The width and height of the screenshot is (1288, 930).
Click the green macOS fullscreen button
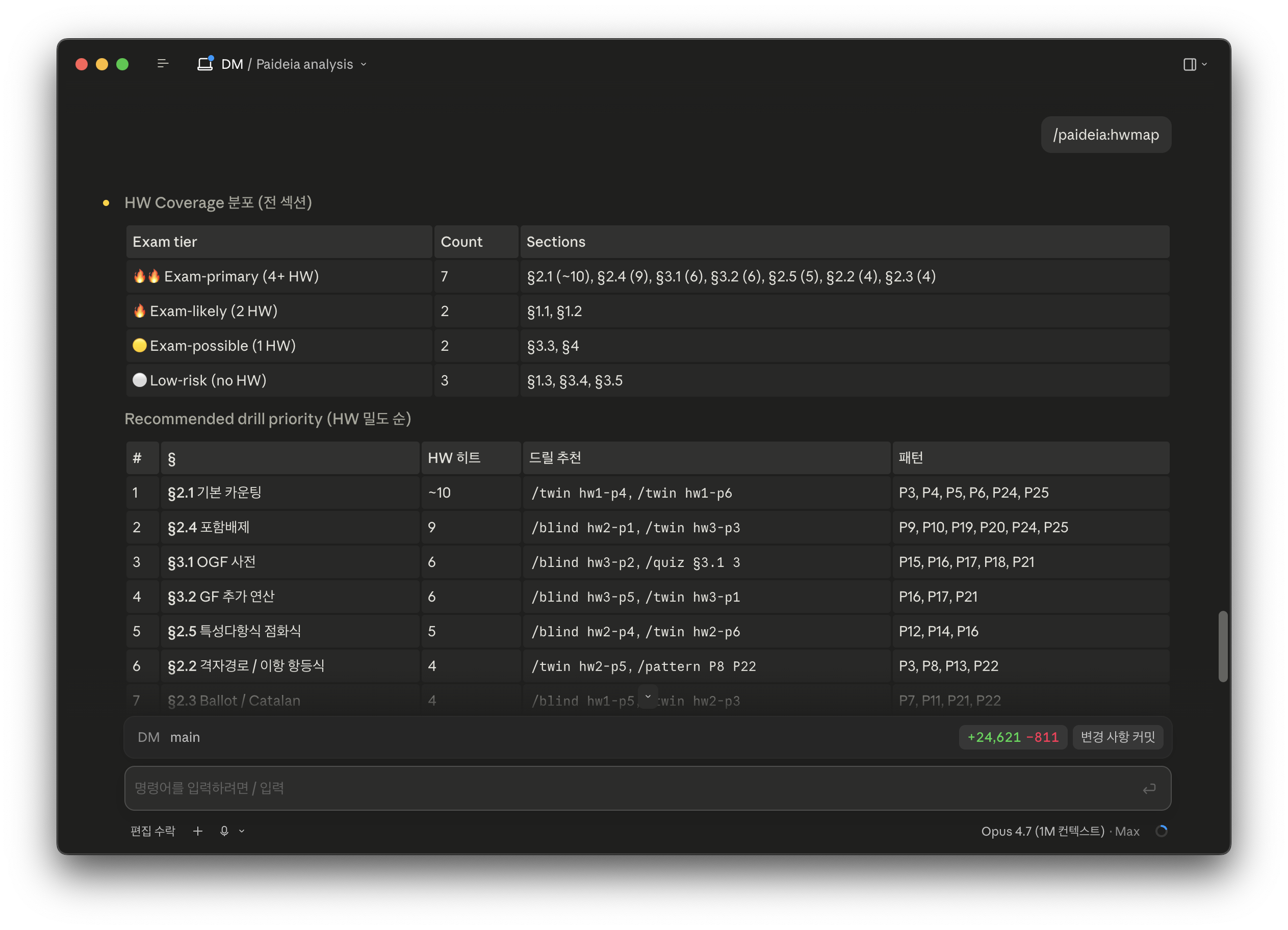pyautogui.click(x=122, y=64)
